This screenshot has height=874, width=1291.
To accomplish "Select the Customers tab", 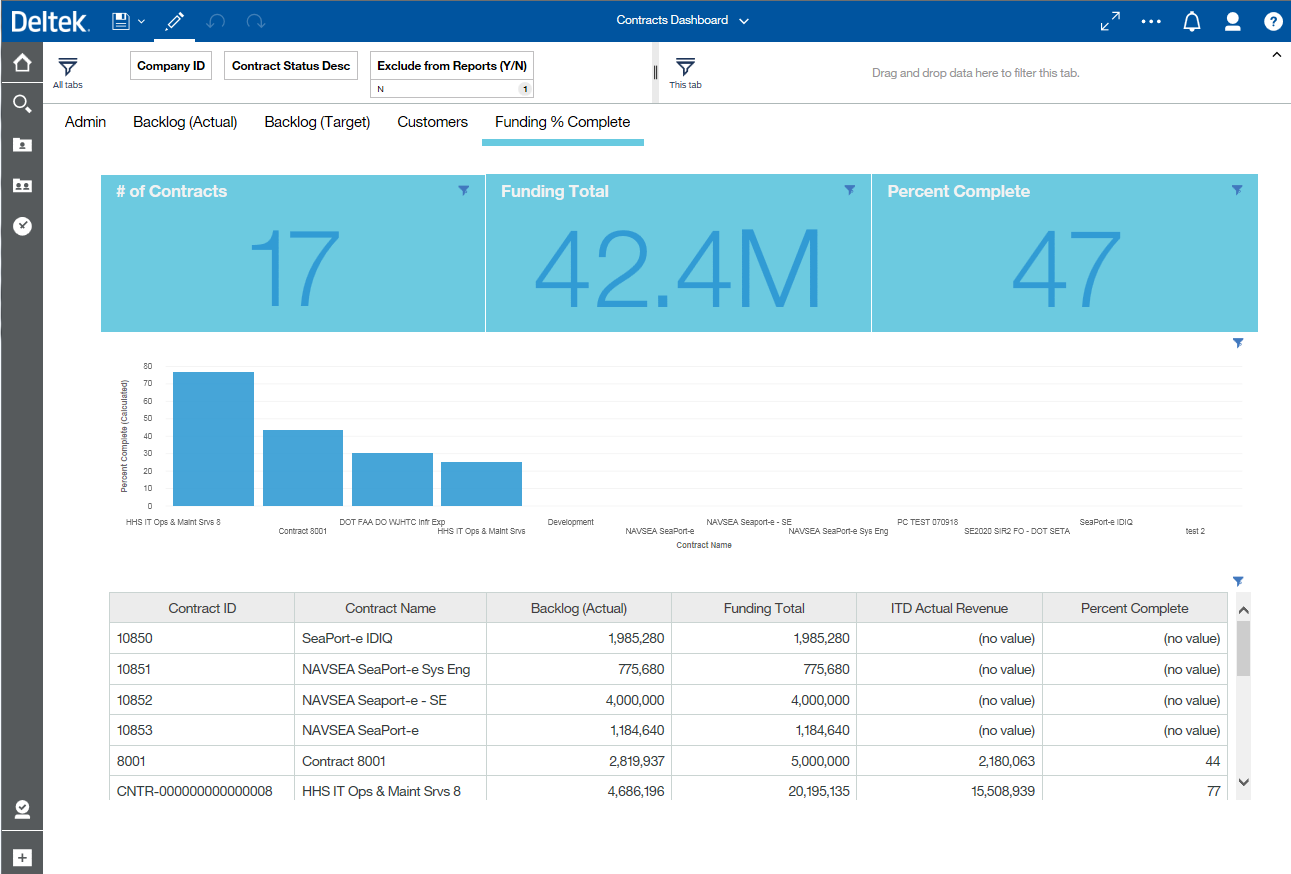I will click(432, 122).
